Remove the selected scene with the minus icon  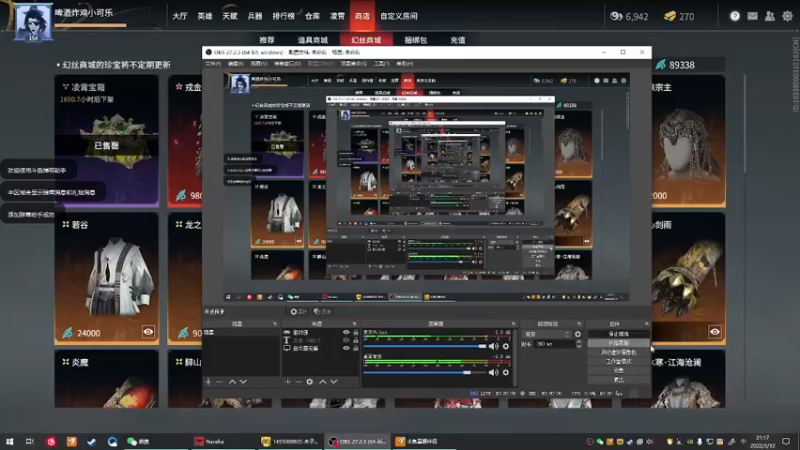click(x=219, y=382)
